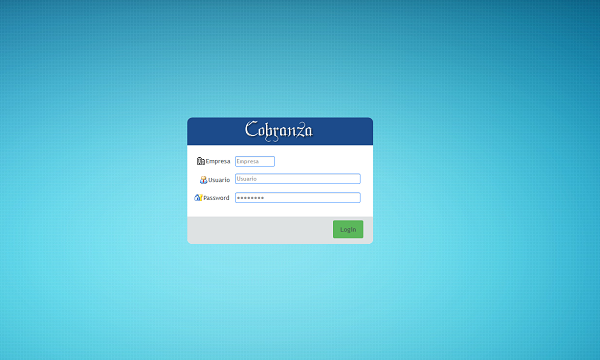This screenshot has height=360, width=600.
Task: Click the blue header bar left of Cobranza
Action: (x=214, y=131)
